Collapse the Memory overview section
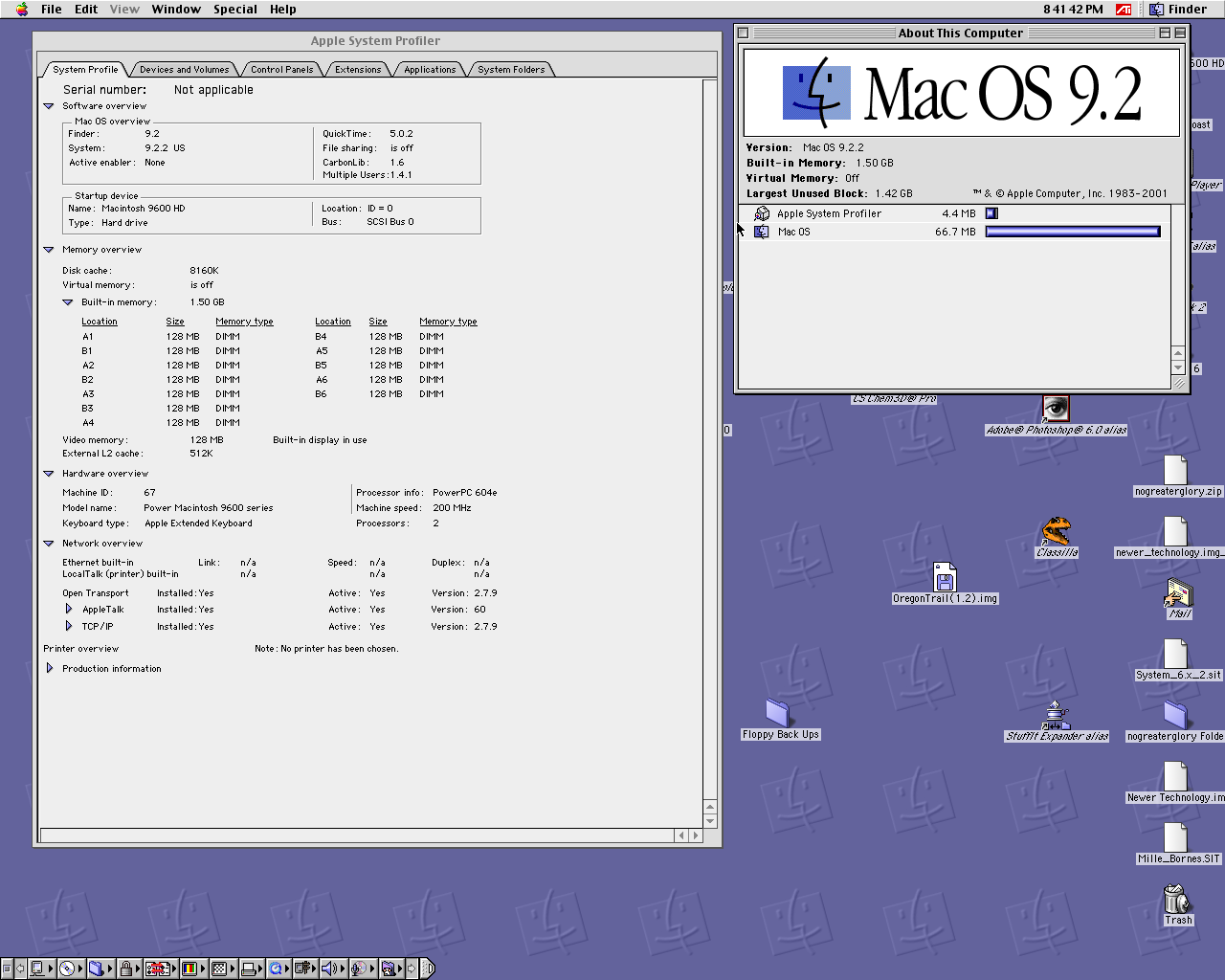 click(49, 250)
